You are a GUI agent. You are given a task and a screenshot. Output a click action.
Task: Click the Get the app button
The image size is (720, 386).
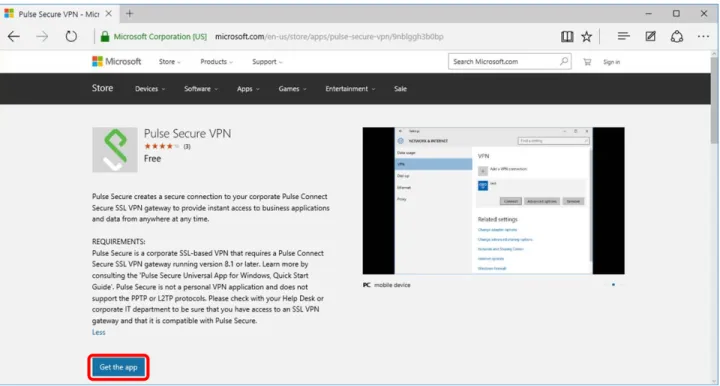click(118, 367)
